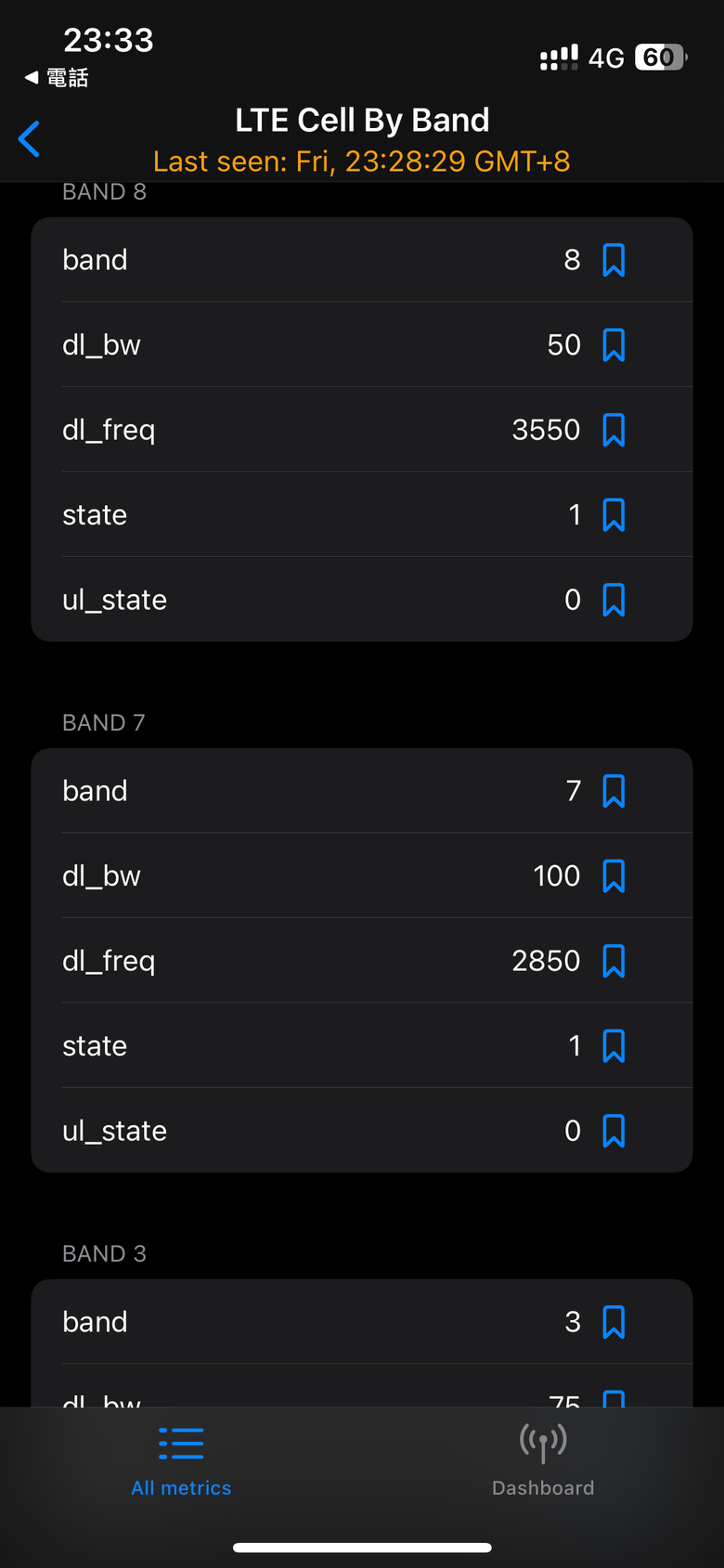Bookmark Band 8 dl_bw value 50
Viewport: 724px width, 1568px height.
pyautogui.click(x=614, y=345)
